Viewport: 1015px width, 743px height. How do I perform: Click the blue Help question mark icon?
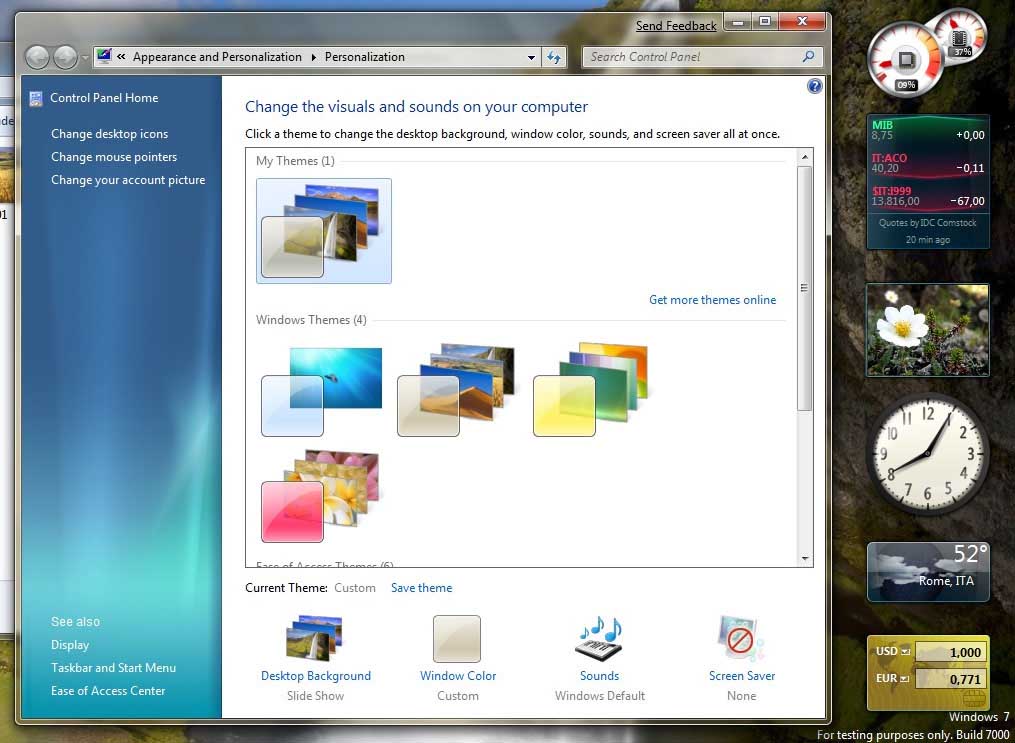point(814,87)
